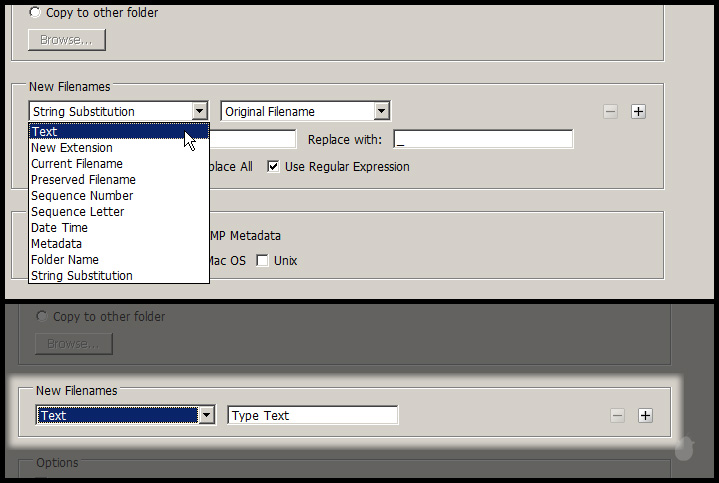The width and height of the screenshot is (719, 483).
Task: Pick Preserved Filename from the list
Action: 83,180
